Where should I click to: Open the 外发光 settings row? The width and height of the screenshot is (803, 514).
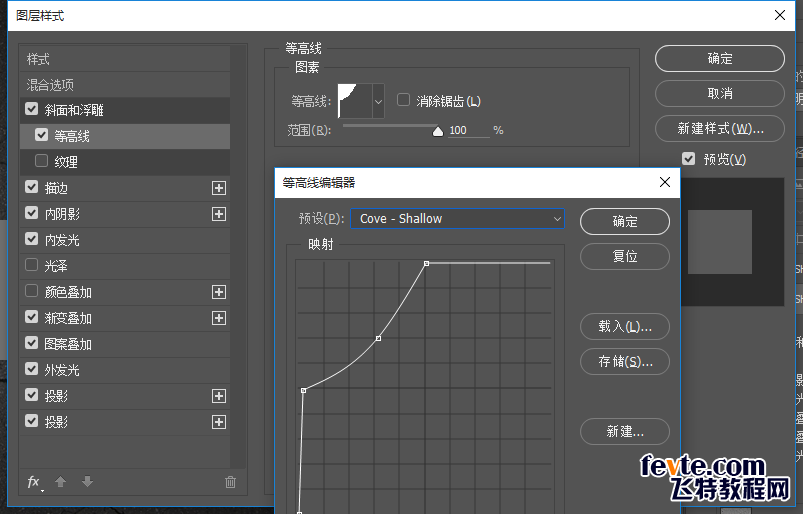pos(125,370)
